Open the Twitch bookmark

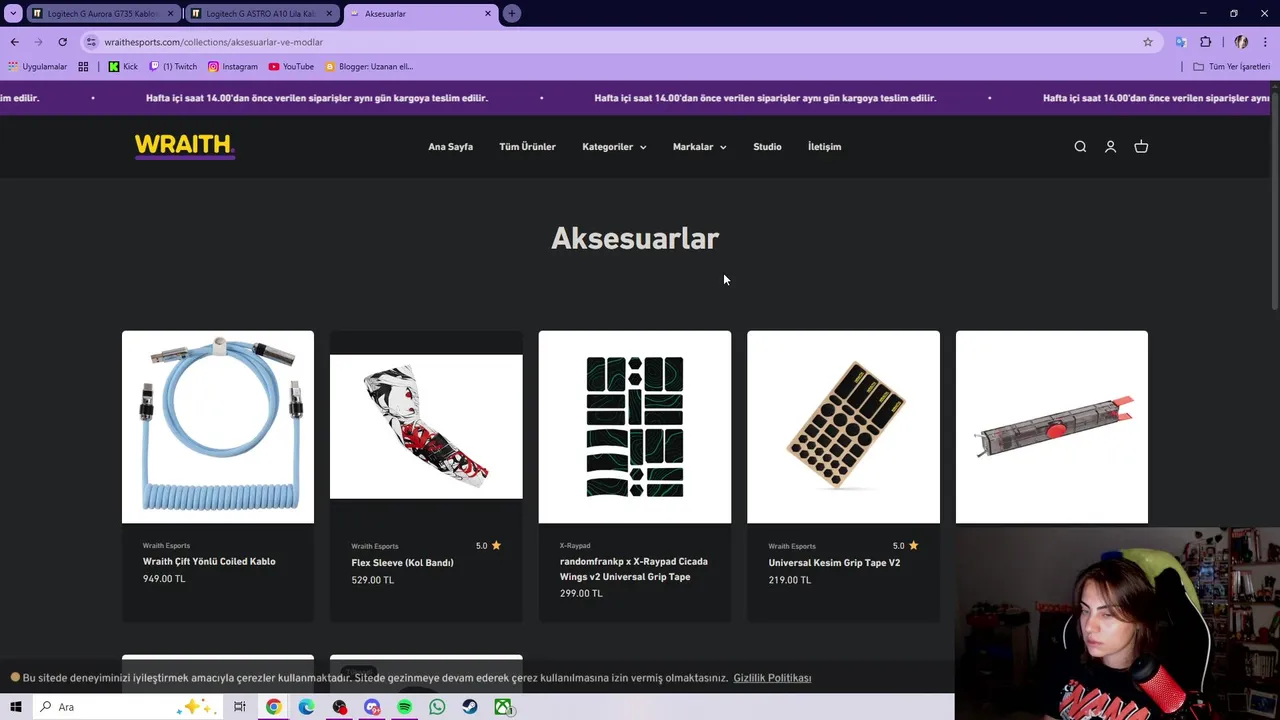coord(173,66)
